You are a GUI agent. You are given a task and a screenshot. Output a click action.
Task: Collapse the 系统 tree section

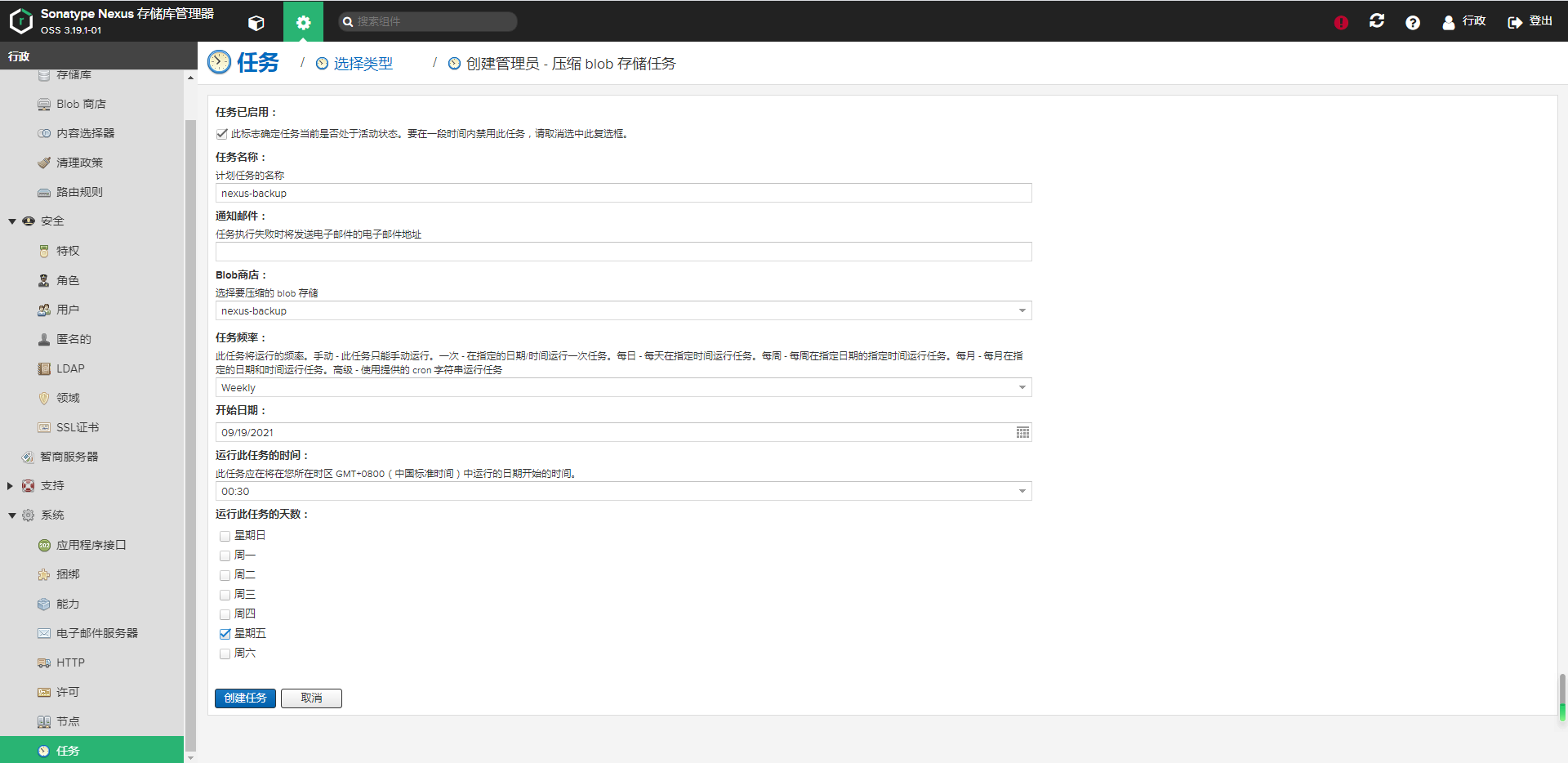coord(12,515)
